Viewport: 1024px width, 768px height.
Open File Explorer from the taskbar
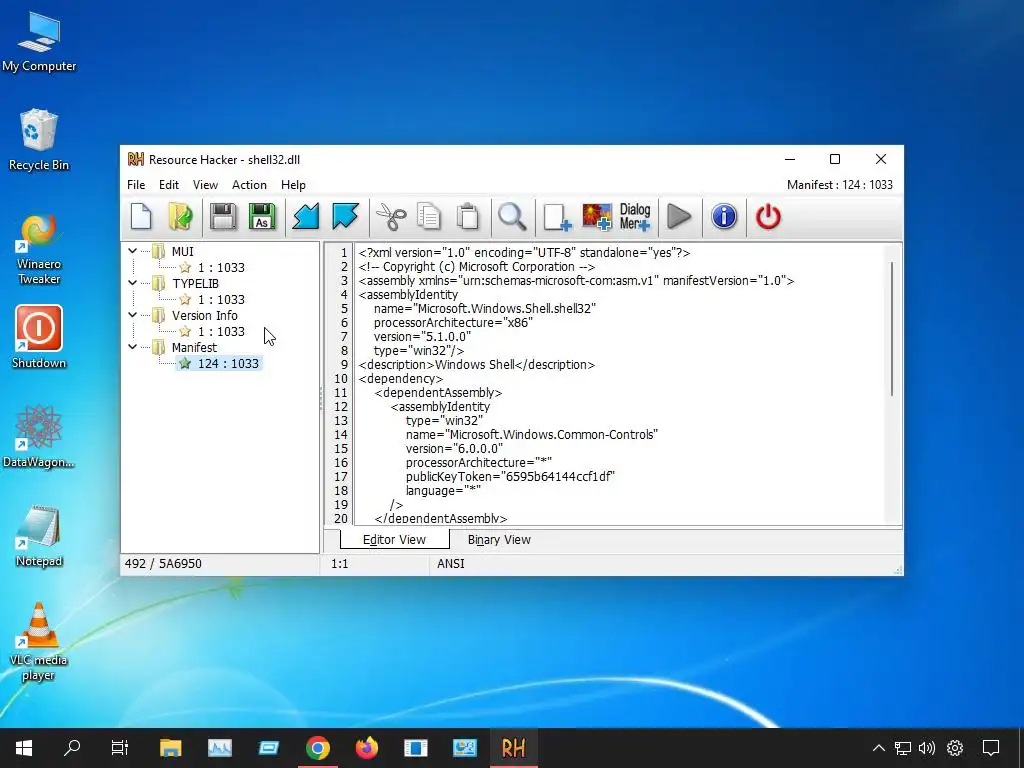click(170, 748)
